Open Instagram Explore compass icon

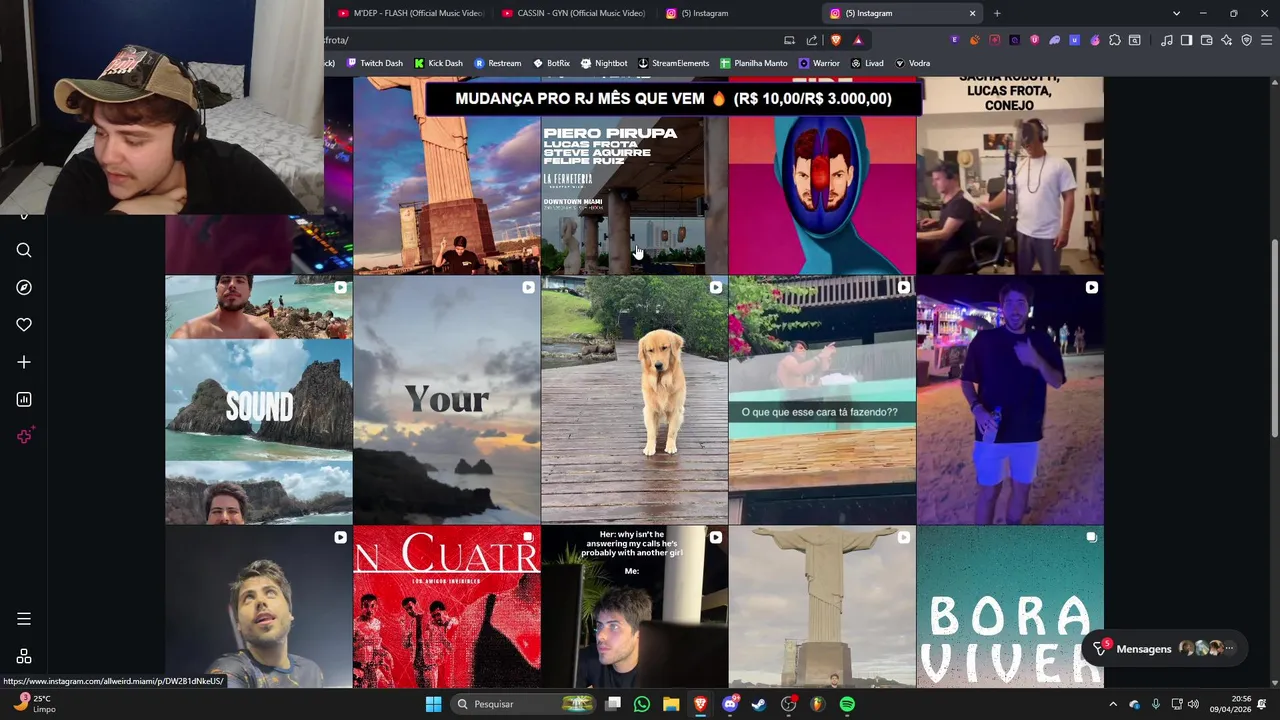click(x=24, y=287)
